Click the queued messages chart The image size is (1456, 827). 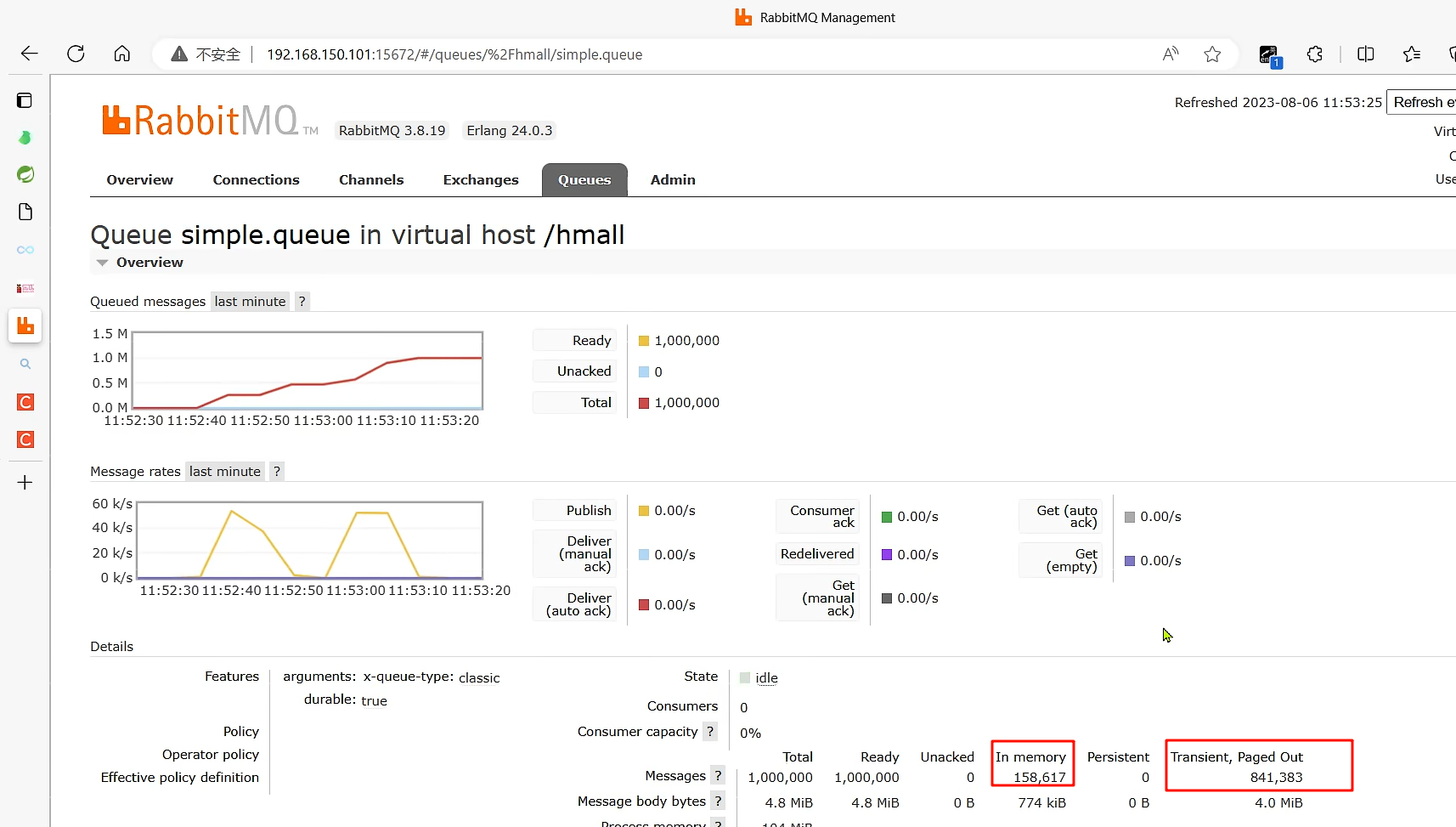coord(308,371)
